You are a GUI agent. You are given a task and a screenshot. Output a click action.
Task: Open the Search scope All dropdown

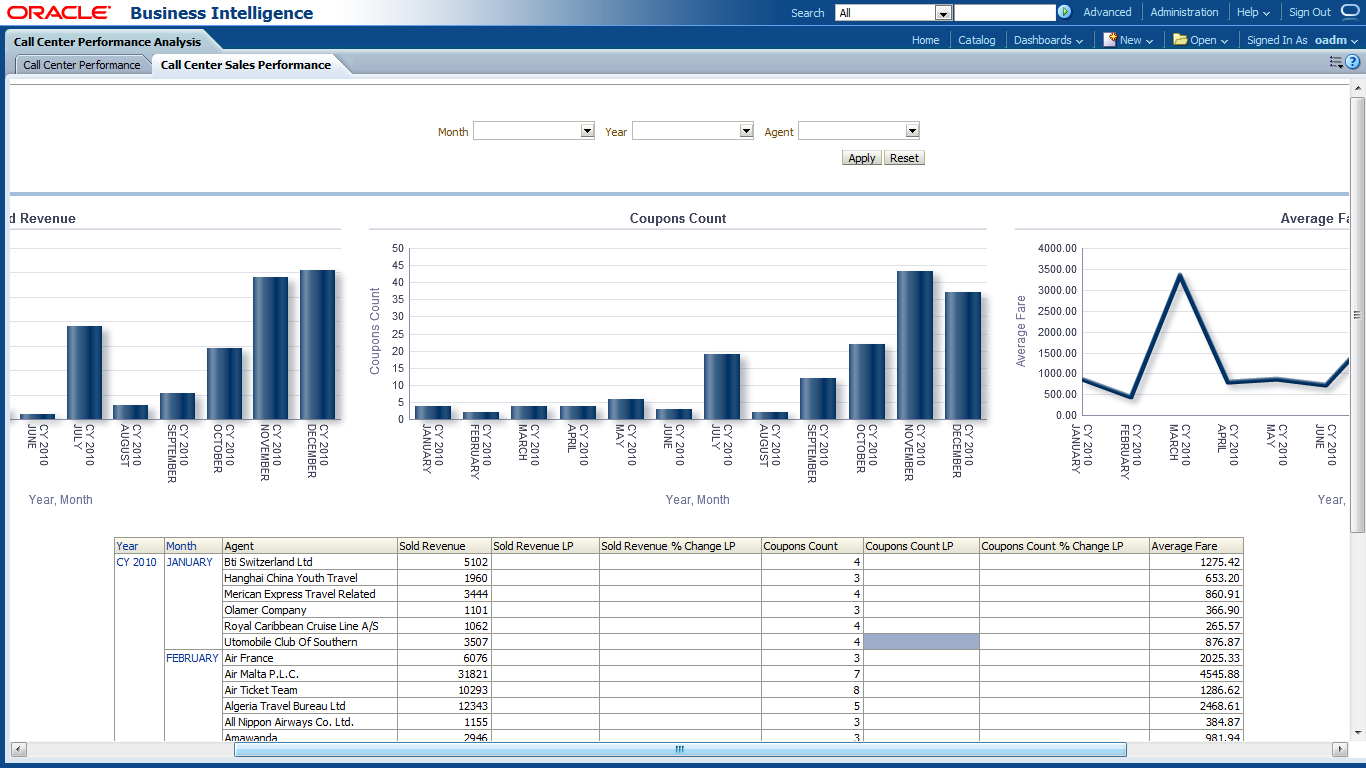942,13
